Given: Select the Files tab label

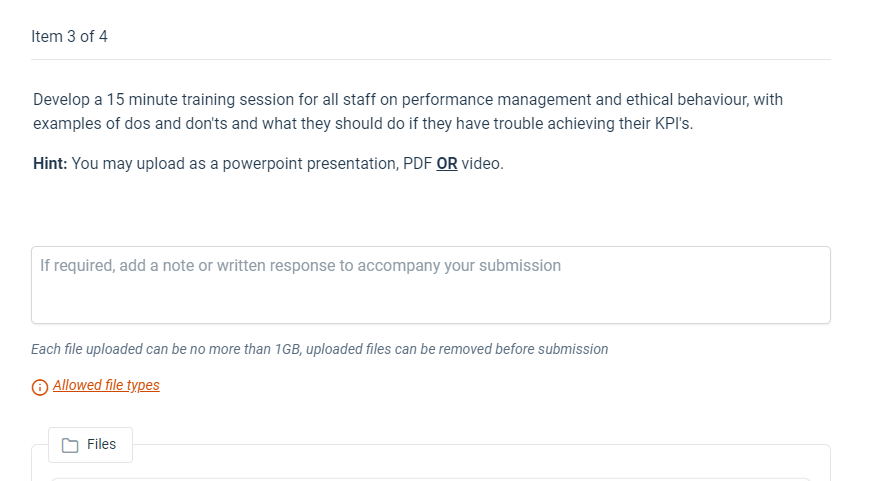Looking at the screenshot, I should [101, 444].
